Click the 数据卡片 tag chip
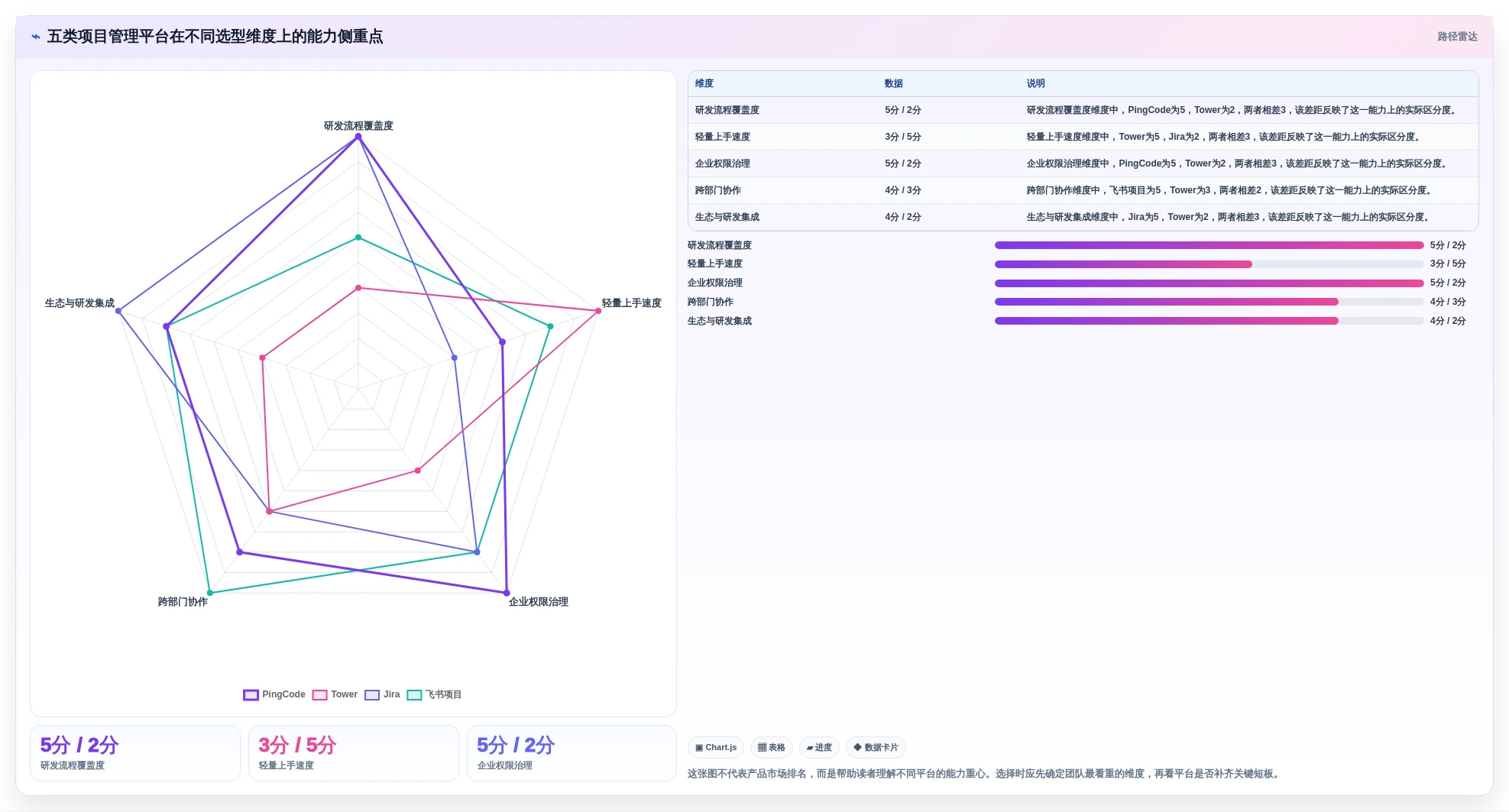1509x812 pixels. (x=876, y=747)
